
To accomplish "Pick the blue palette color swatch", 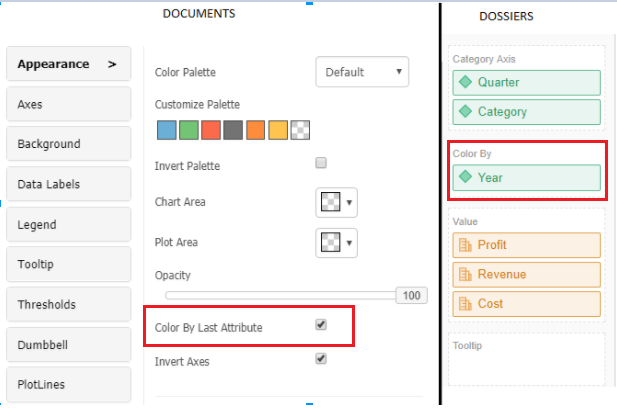I will pyautogui.click(x=166, y=129).
